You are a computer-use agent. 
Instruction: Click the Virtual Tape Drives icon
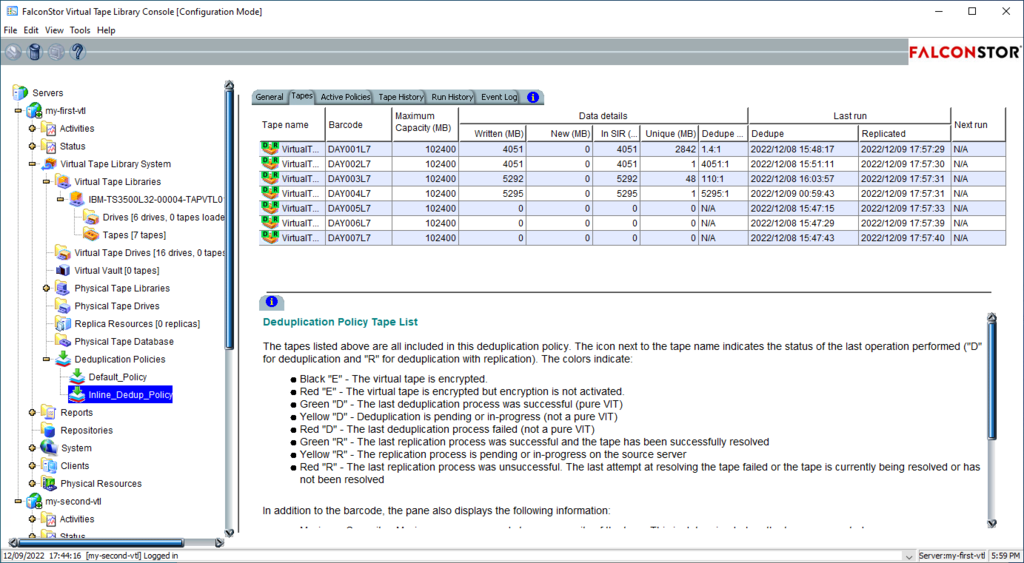(63, 253)
